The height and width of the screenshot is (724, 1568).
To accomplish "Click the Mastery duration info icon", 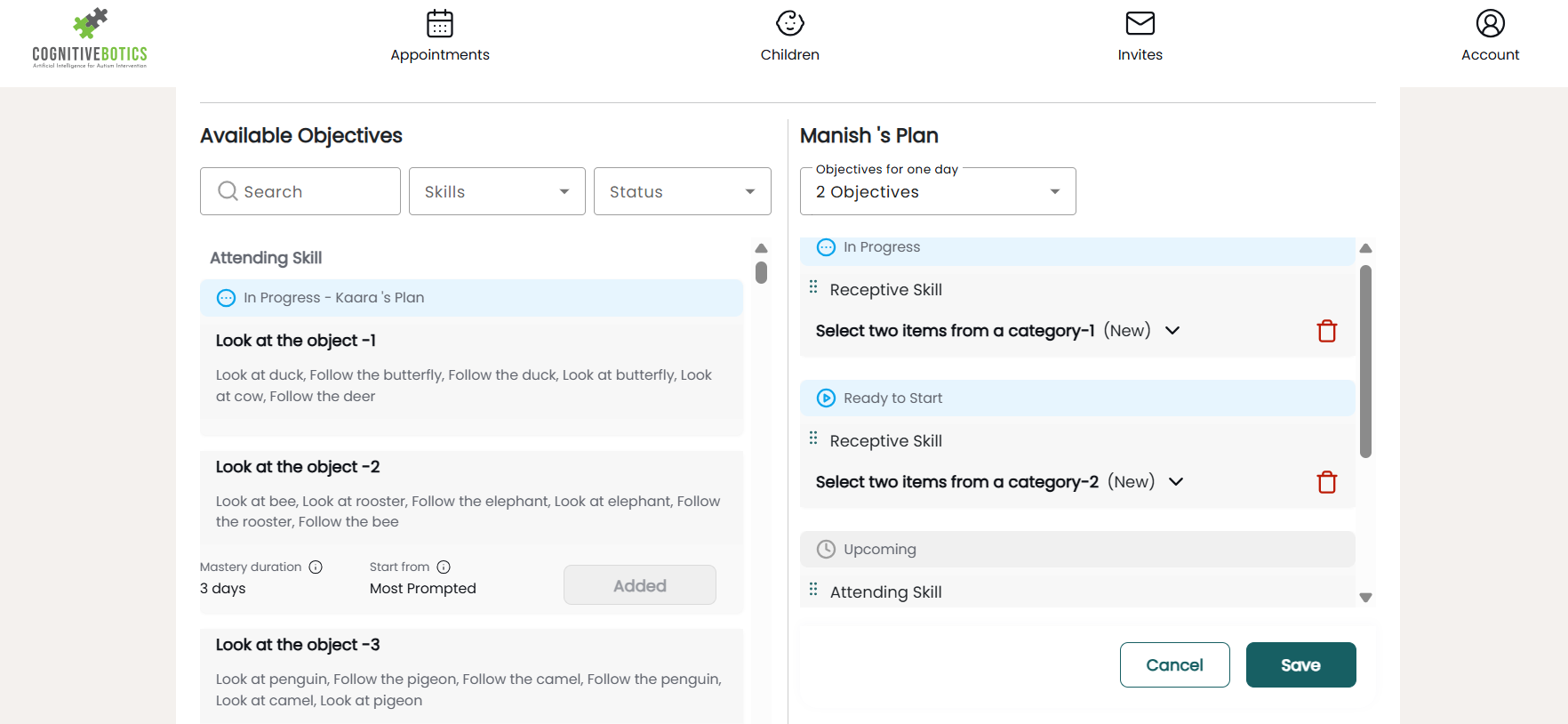I will point(316,567).
